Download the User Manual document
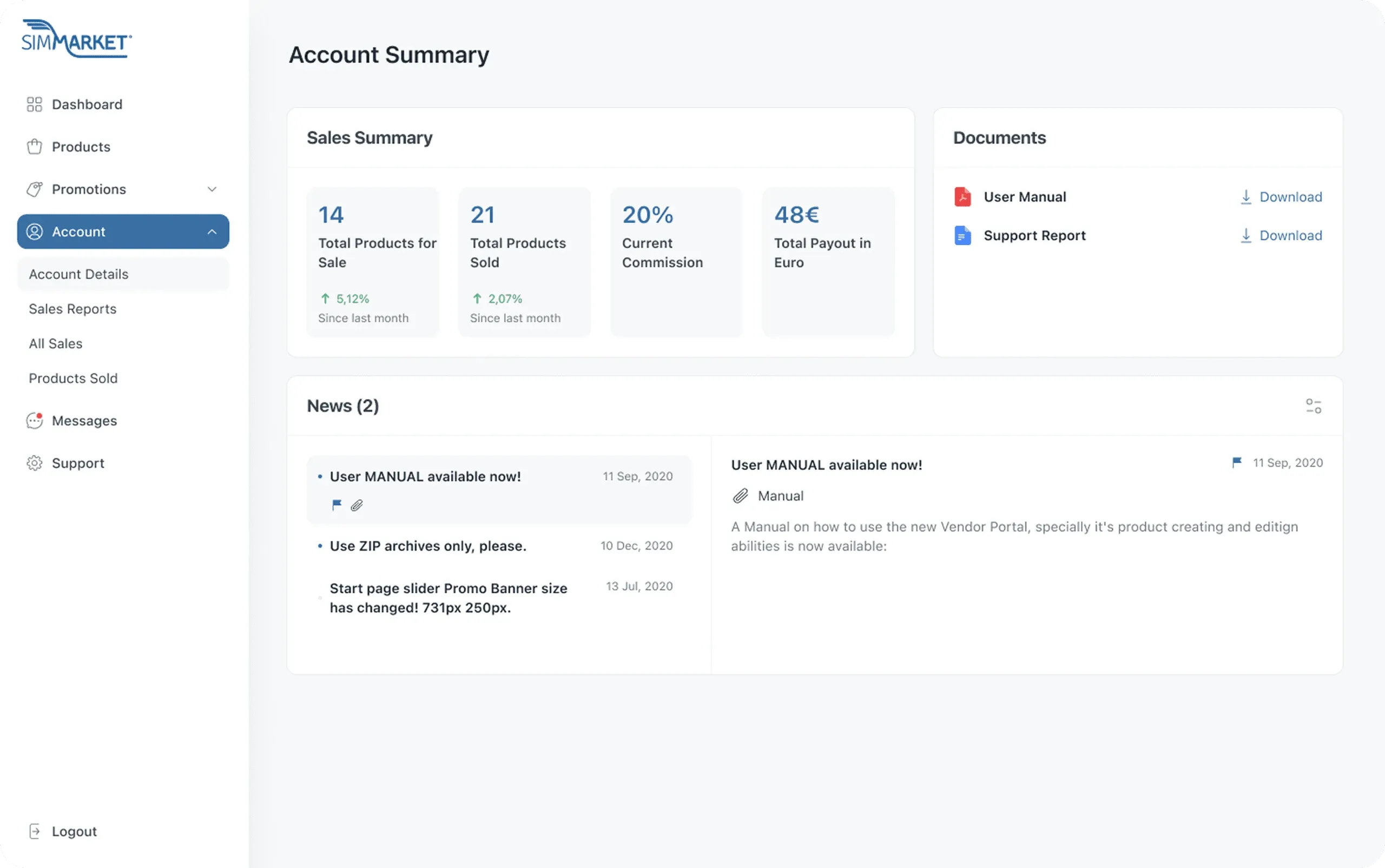This screenshot has width=1385, height=868. (1281, 197)
